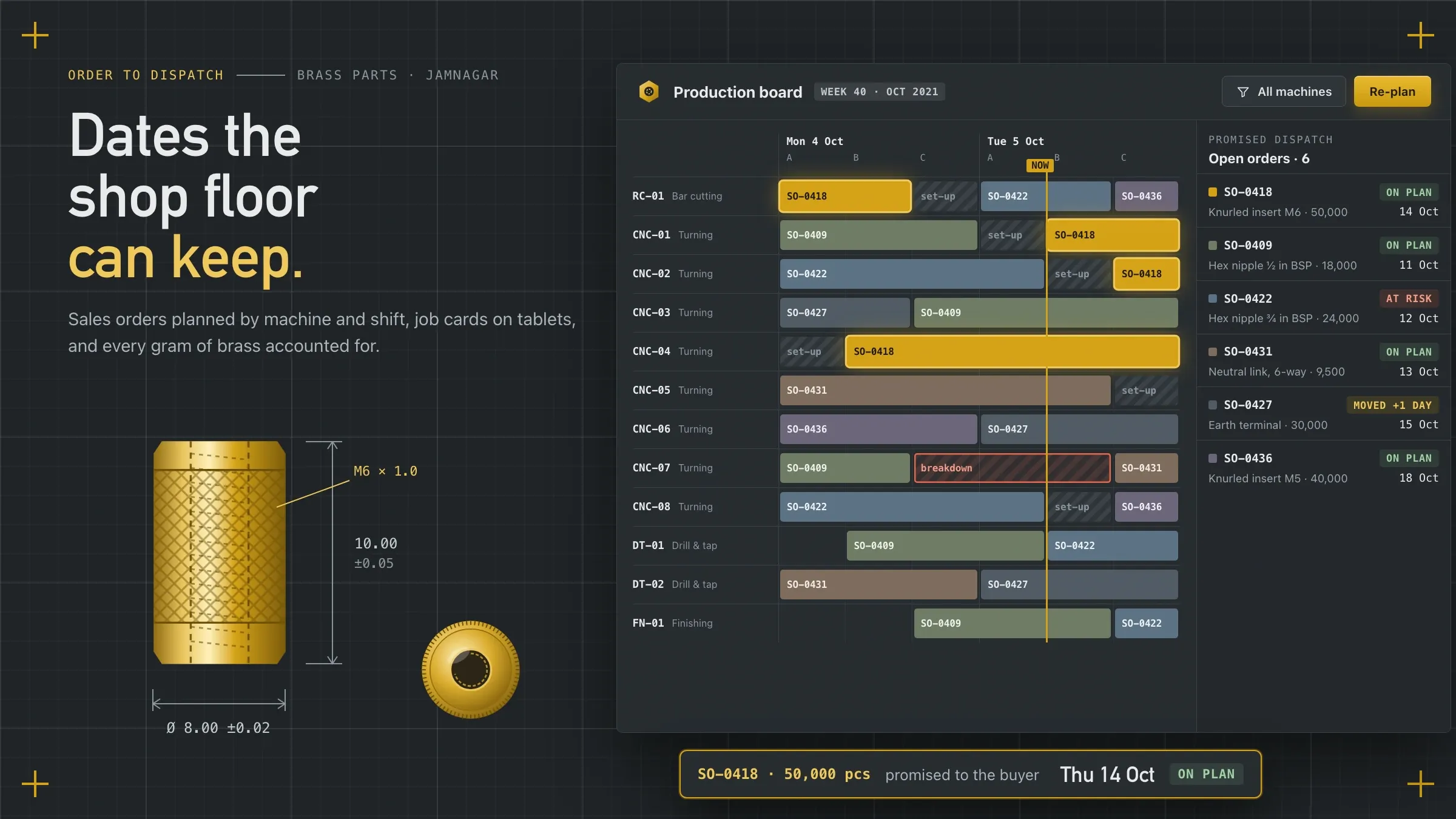Select SO-0422 bar on FN-01 row
Image resolution: width=1456 pixels, height=819 pixels.
click(1147, 623)
